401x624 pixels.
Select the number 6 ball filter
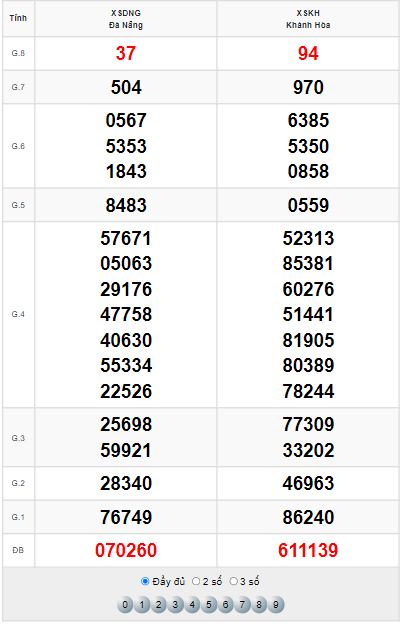(x=225, y=604)
